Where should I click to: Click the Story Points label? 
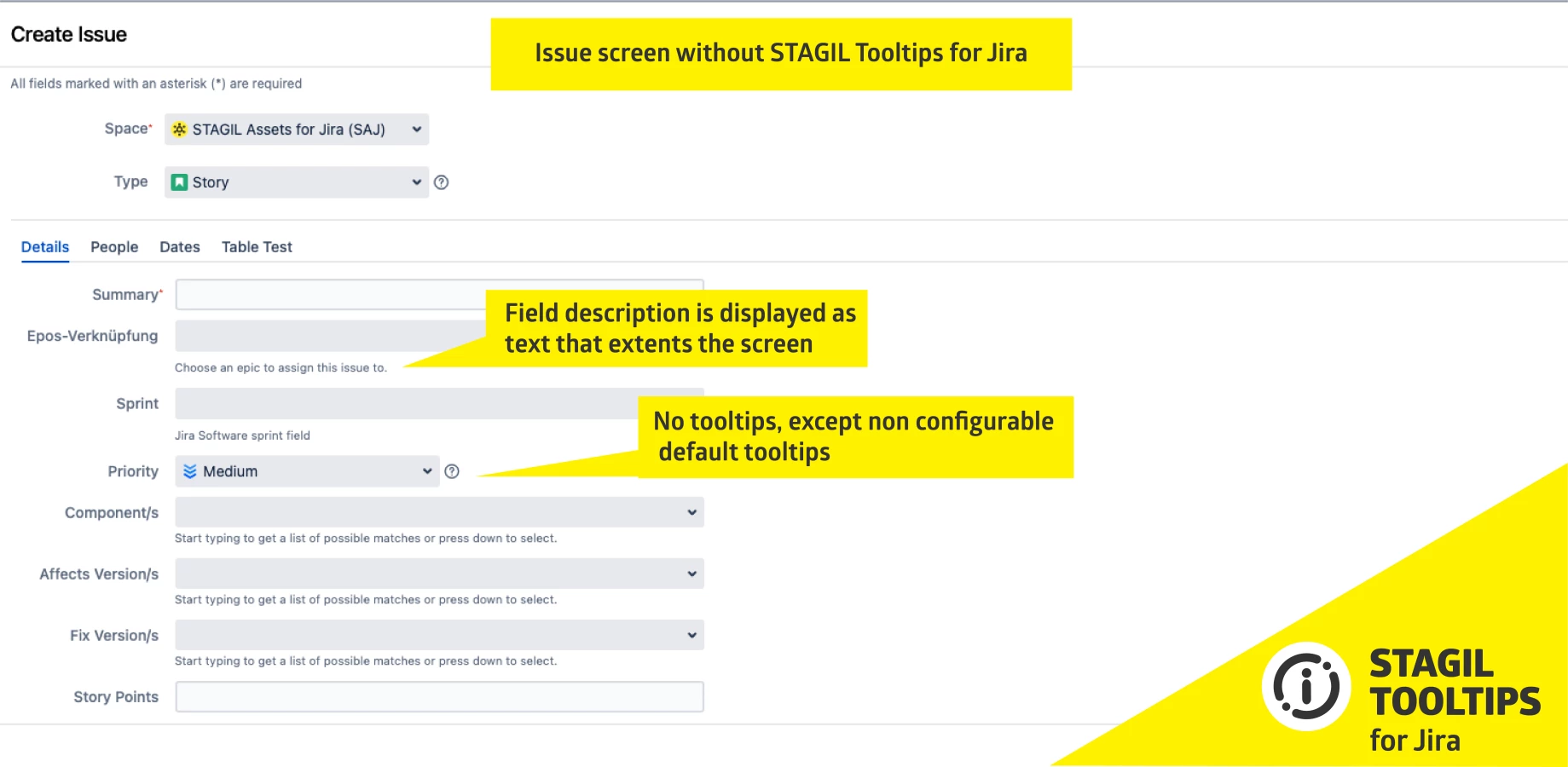click(116, 697)
